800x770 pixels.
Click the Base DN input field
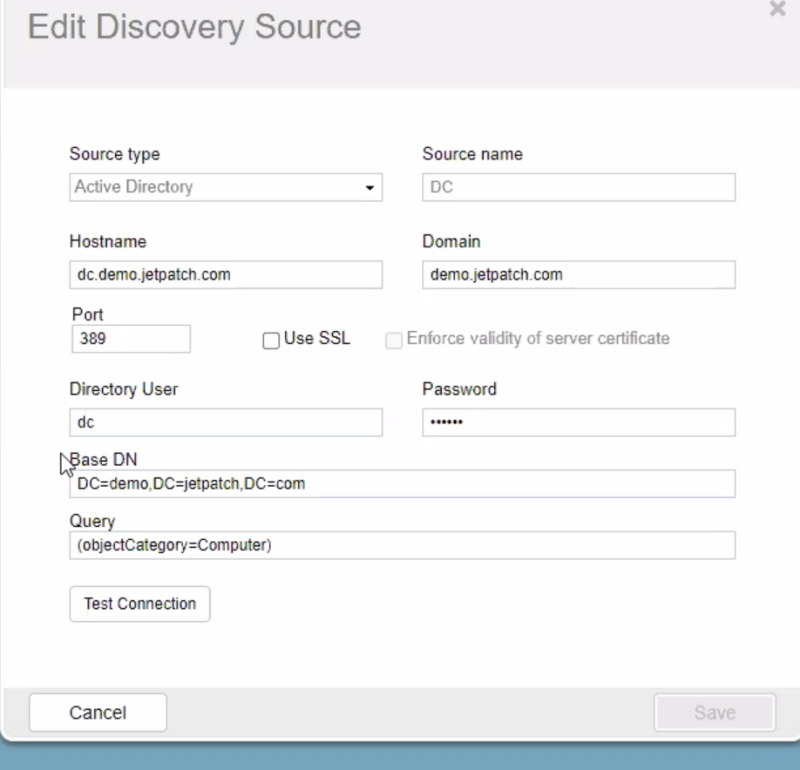[402, 484]
